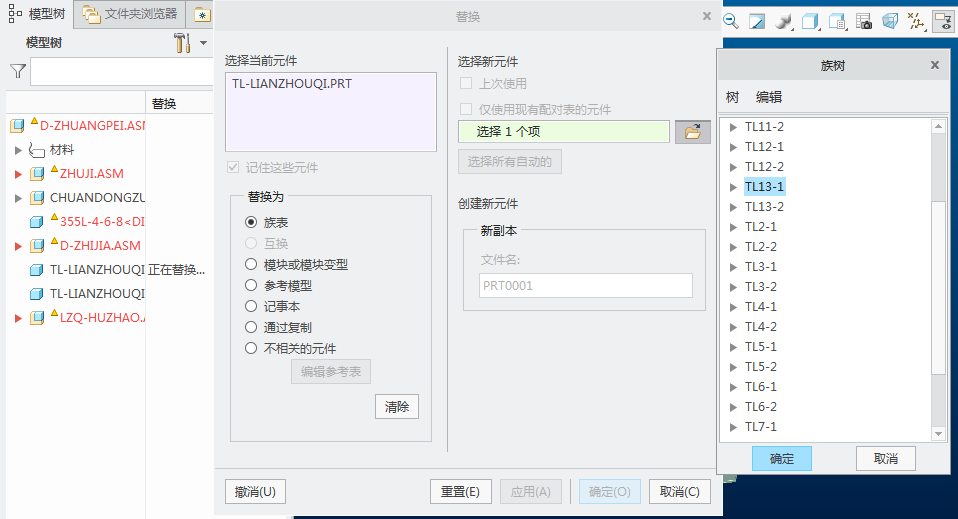Select the 模块或模块变型 radio option
Screen dimensions: 958x519
250,264
